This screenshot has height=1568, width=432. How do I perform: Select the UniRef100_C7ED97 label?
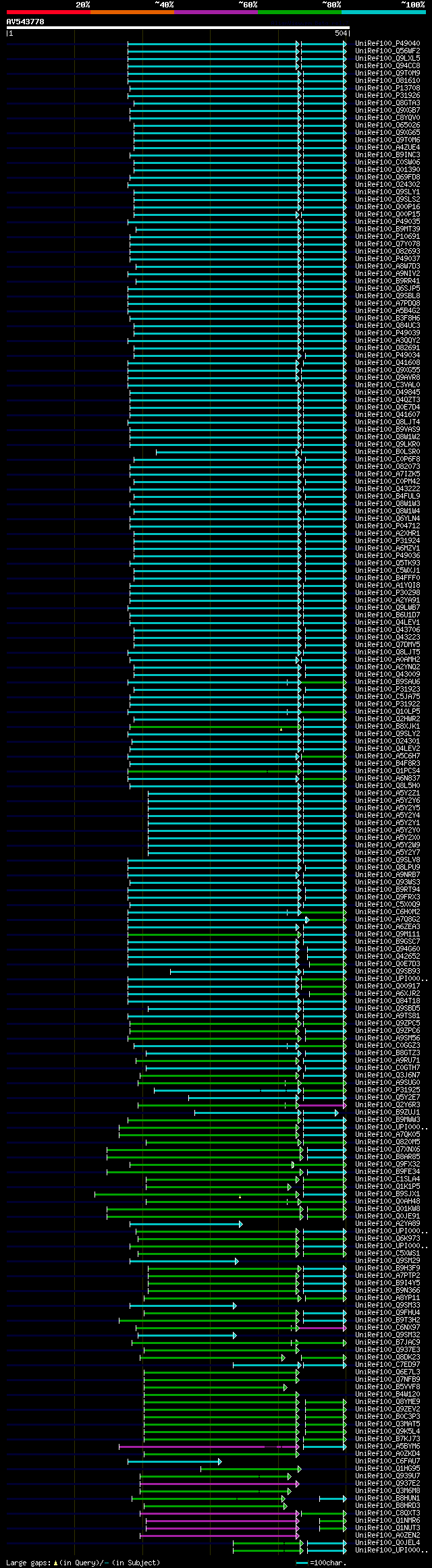coord(387,1364)
